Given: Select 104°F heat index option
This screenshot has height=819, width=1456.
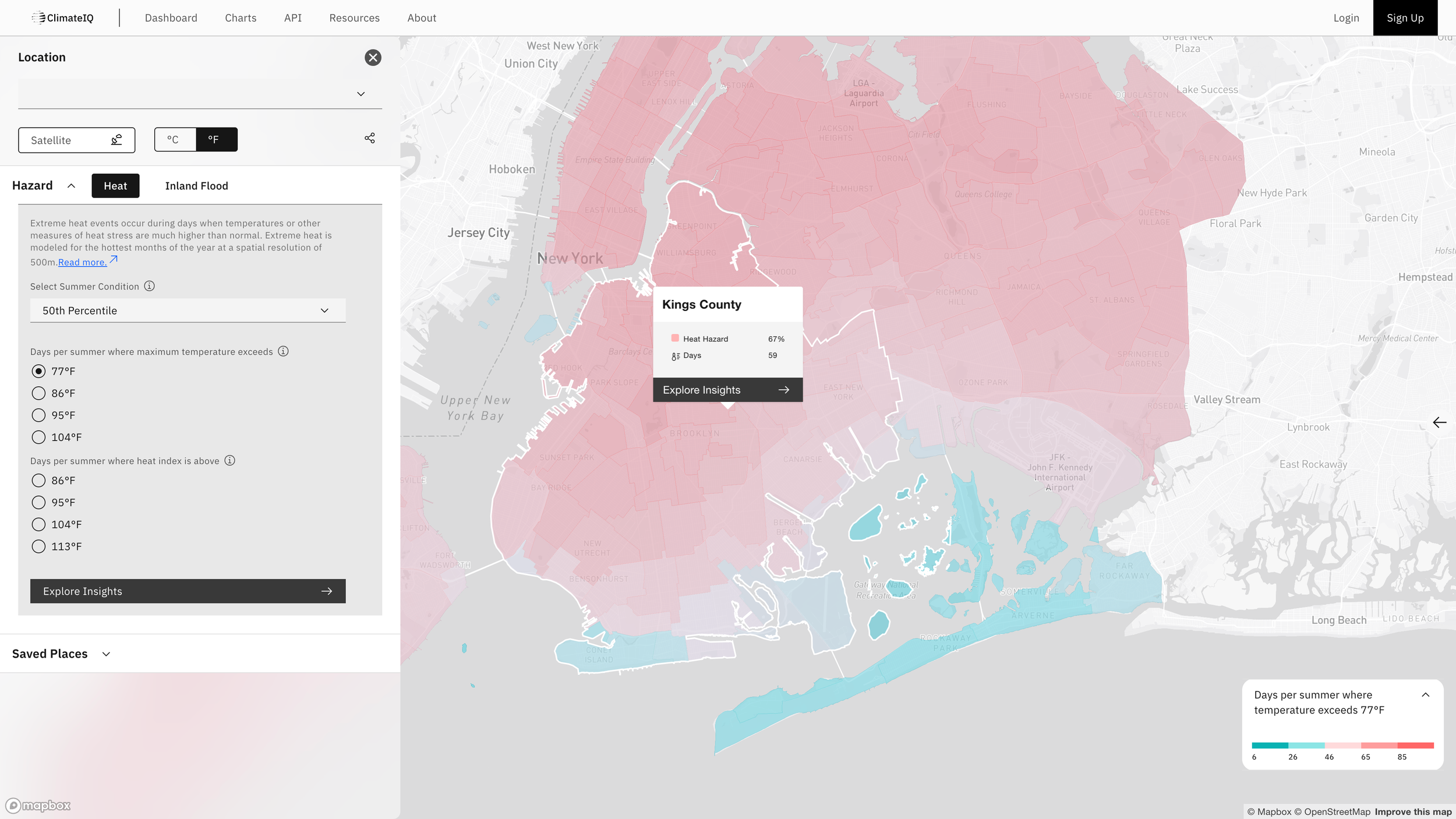Looking at the screenshot, I should click(38, 525).
